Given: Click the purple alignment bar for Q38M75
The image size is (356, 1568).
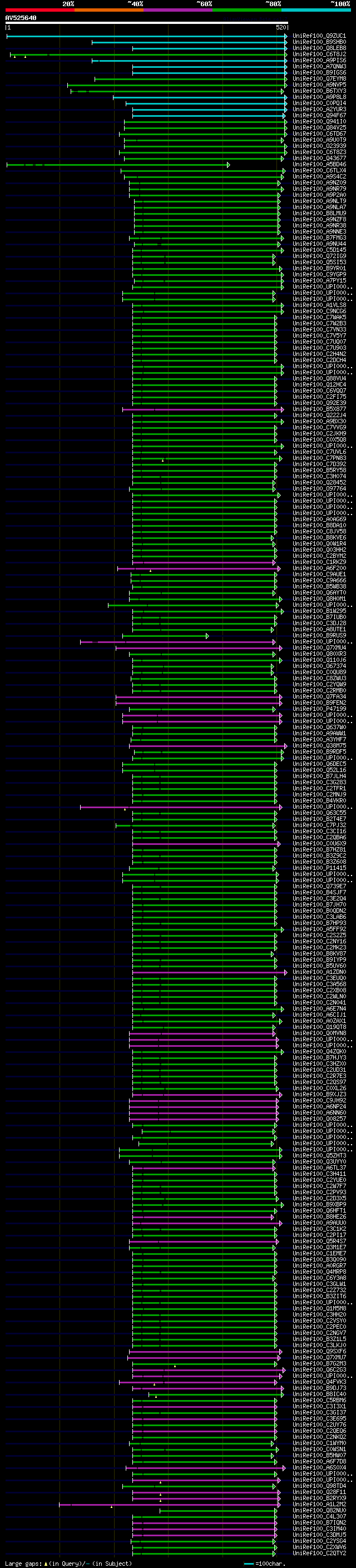Looking at the screenshot, I should click(208, 746).
